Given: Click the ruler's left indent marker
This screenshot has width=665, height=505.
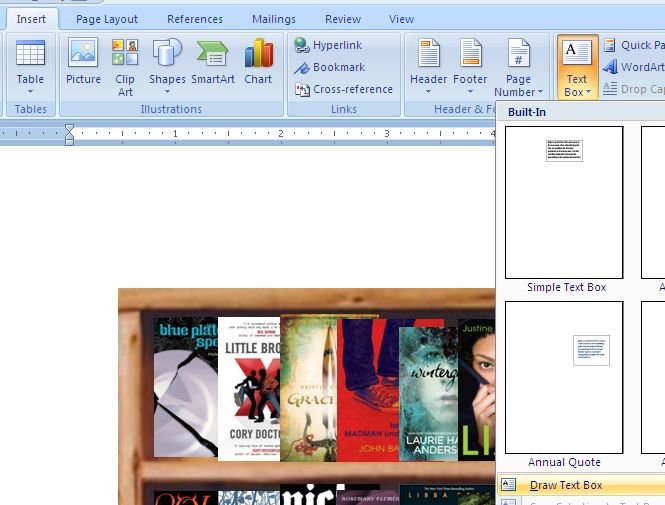Looking at the screenshot, I should (x=70, y=142).
